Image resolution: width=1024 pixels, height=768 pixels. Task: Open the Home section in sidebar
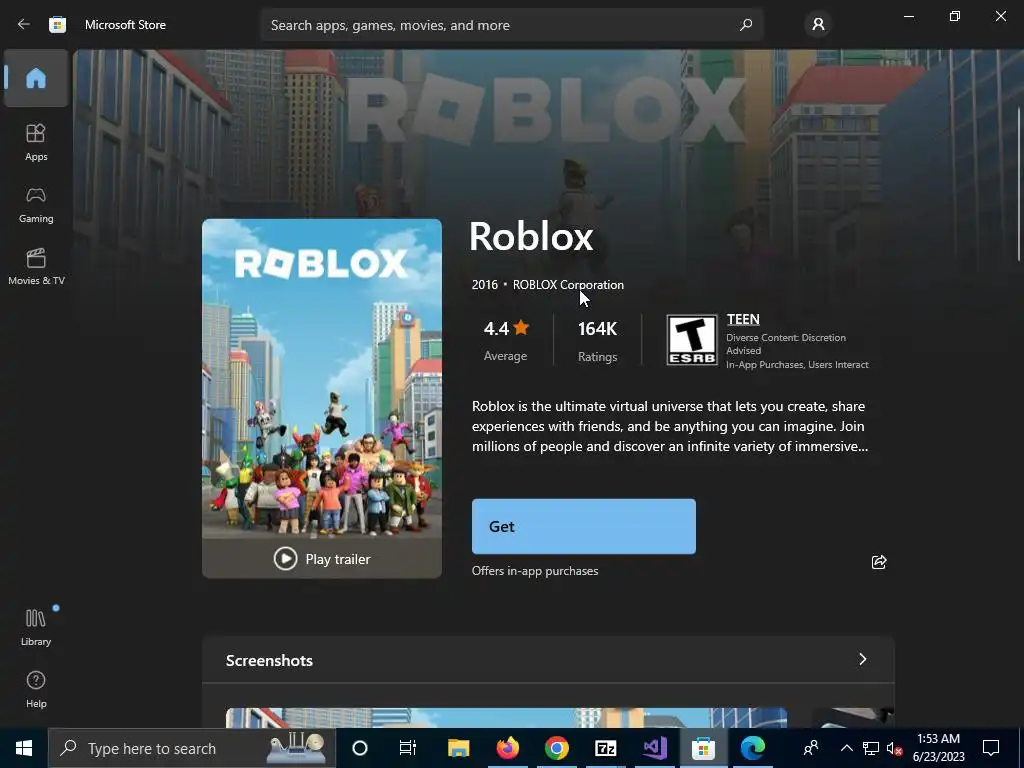pos(36,78)
